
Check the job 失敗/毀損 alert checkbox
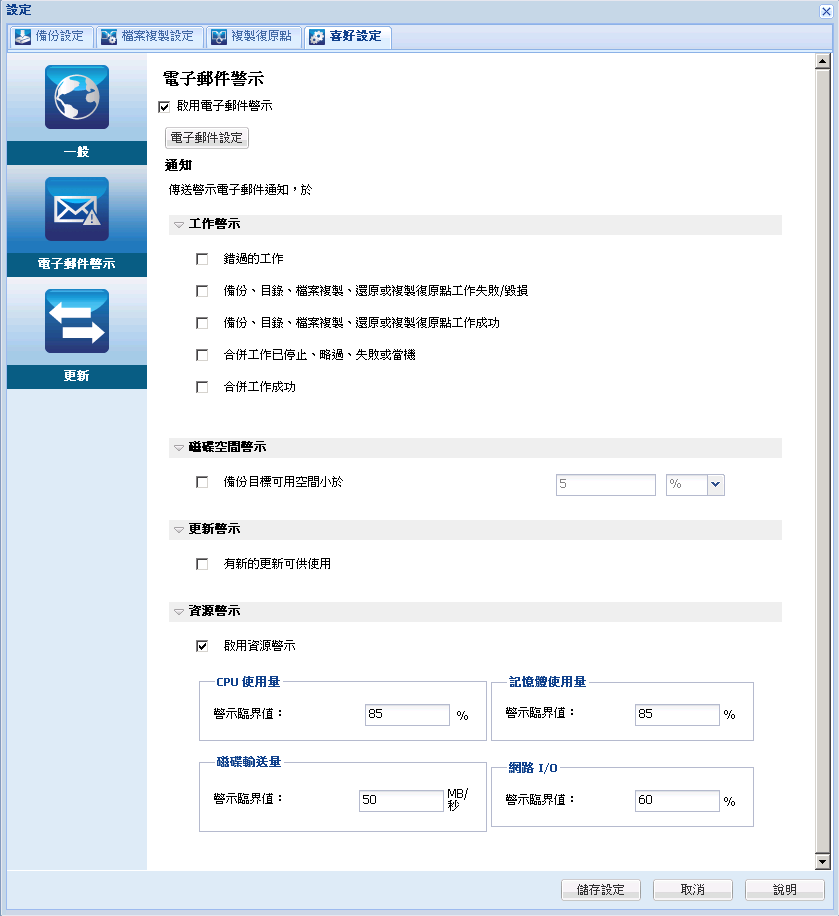(202, 291)
